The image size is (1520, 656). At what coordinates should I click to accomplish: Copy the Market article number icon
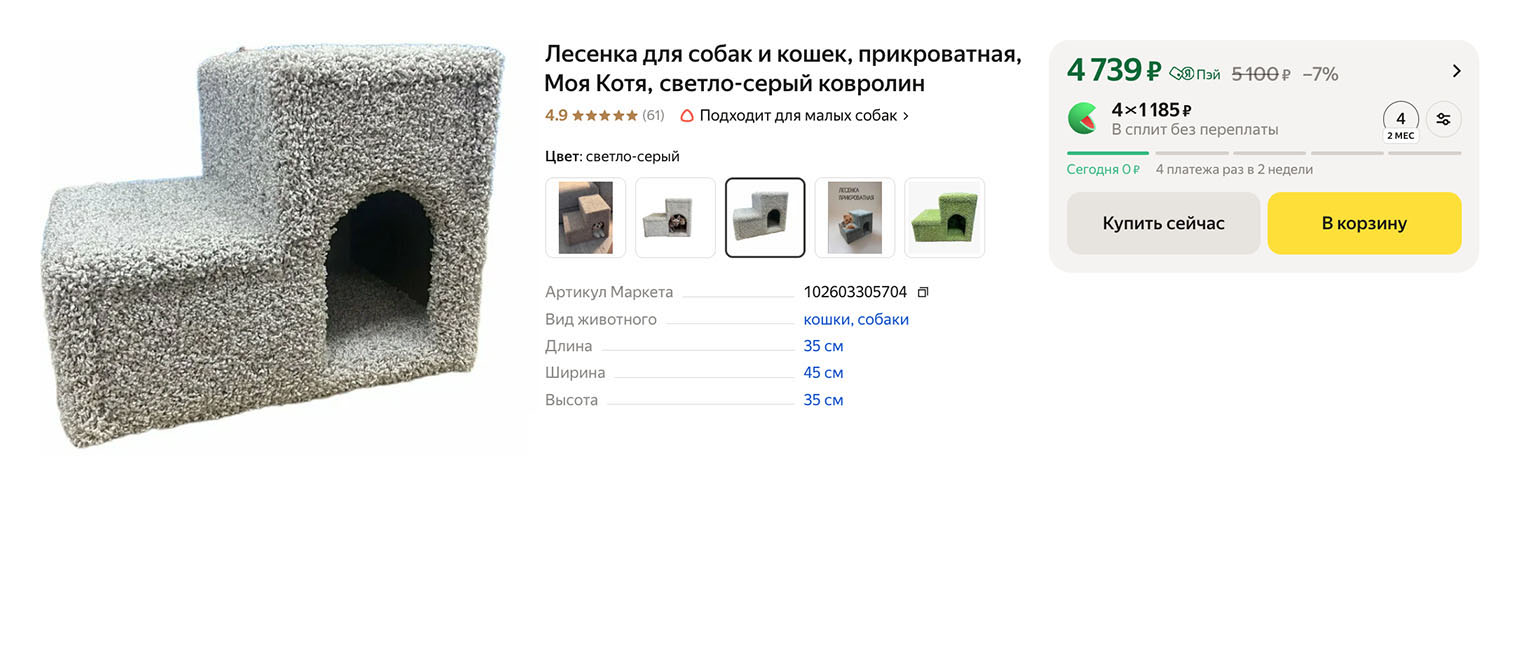coord(923,292)
